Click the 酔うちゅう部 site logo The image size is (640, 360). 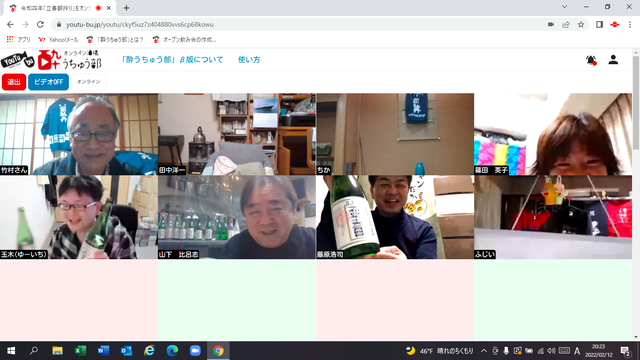coord(70,60)
